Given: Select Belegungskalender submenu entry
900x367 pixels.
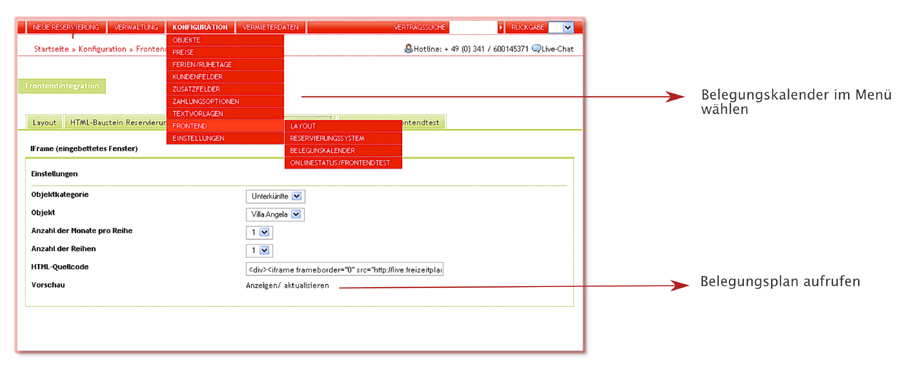Looking at the screenshot, I should [343, 150].
